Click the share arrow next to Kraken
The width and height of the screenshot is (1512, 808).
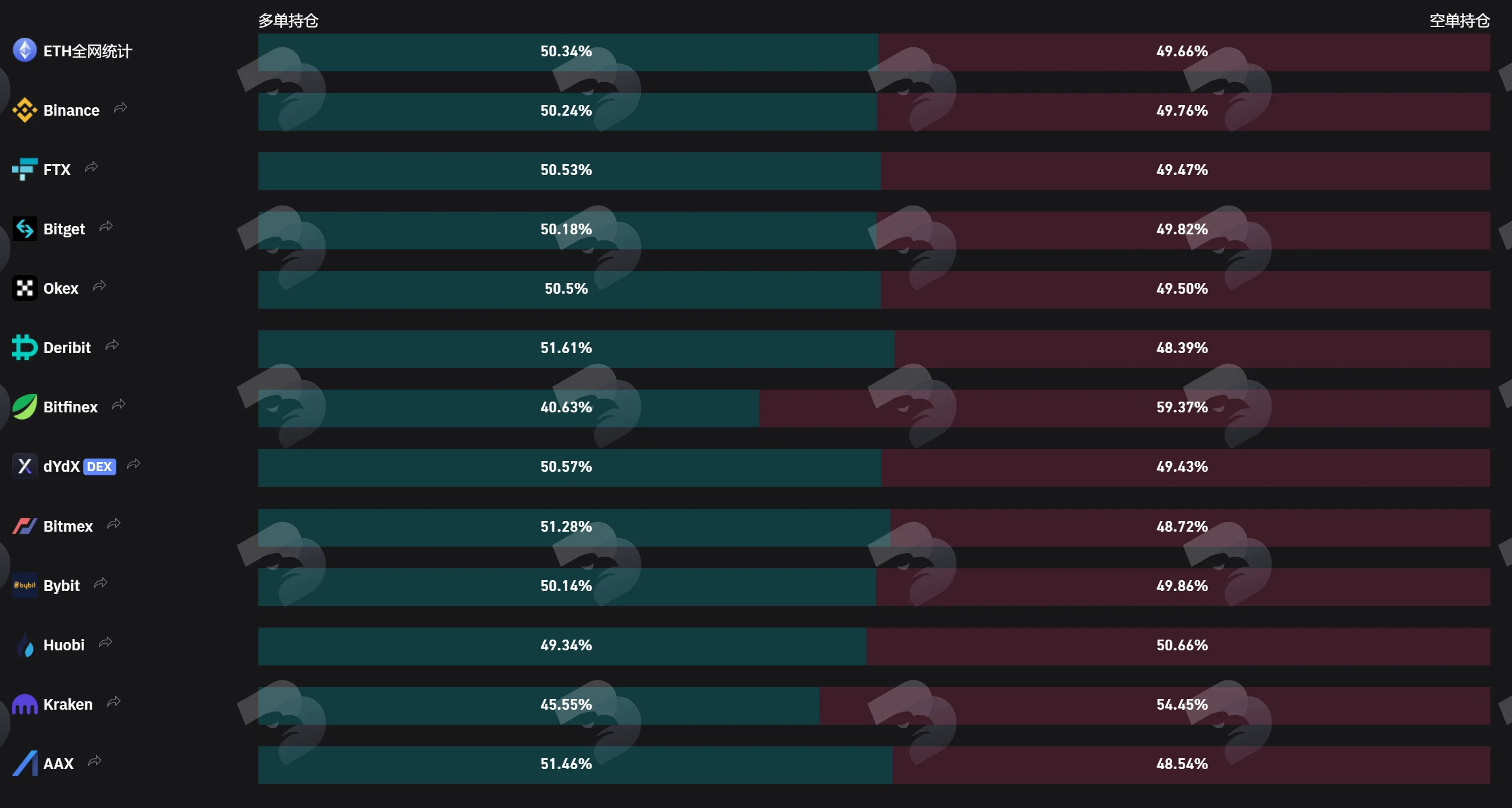pyautogui.click(x=114, y=702)
